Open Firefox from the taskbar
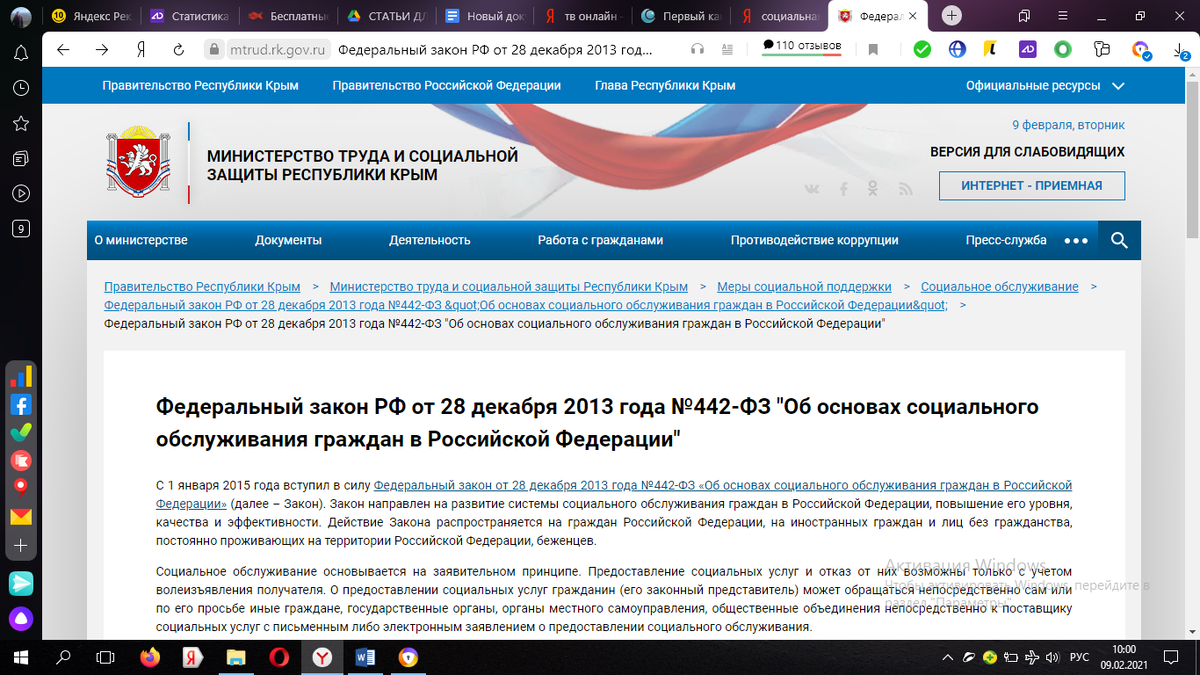 [150, 657]
